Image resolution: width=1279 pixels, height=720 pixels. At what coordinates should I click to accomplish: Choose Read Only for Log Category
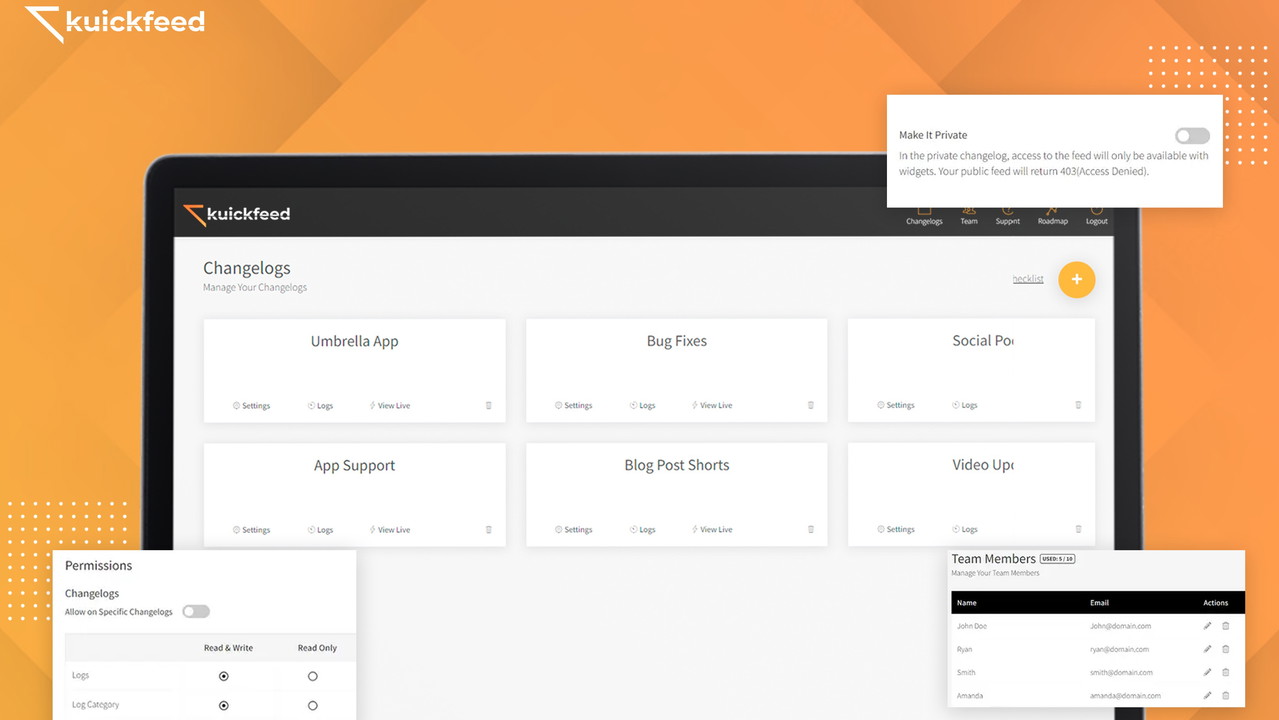[313, 705]
